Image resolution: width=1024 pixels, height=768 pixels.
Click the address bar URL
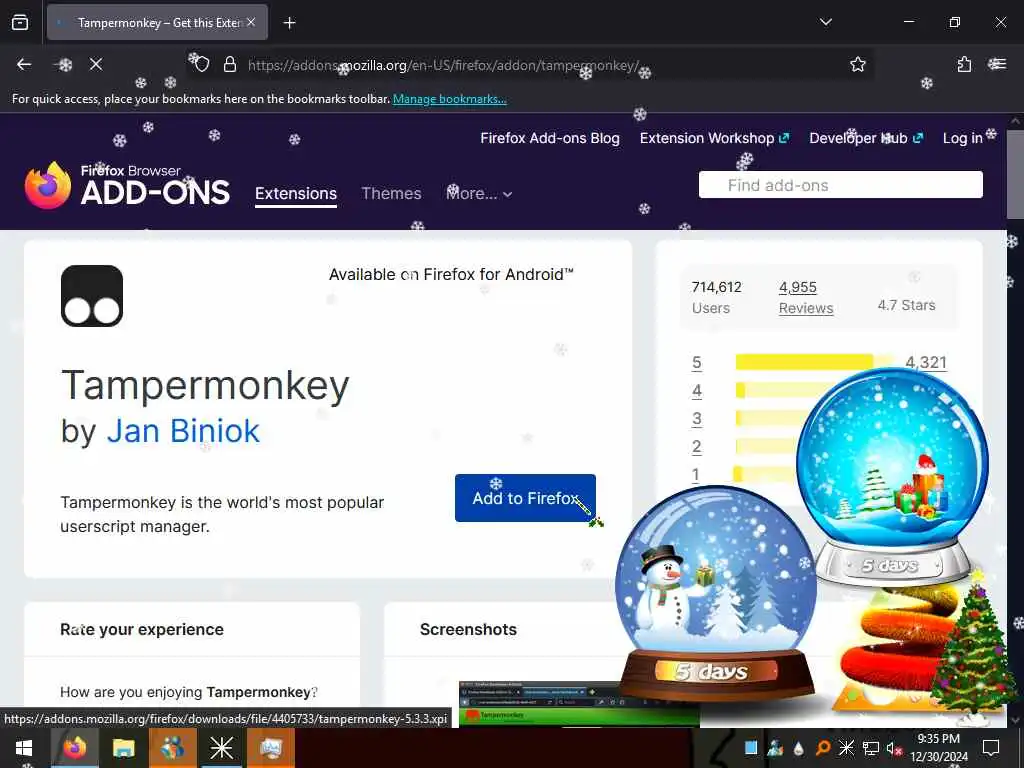pos(443,65)
